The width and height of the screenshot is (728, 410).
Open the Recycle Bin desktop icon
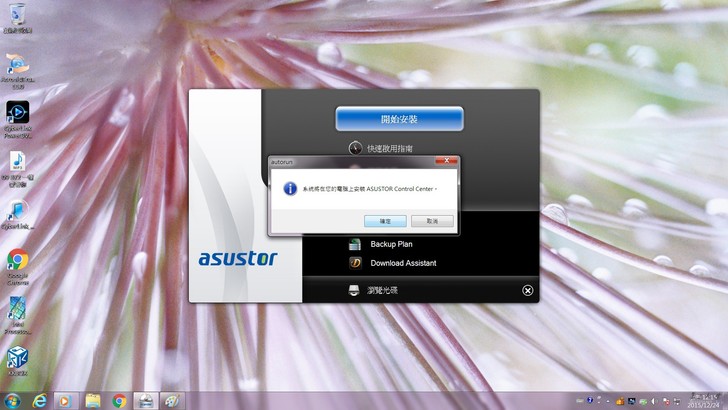click(17, 15)
